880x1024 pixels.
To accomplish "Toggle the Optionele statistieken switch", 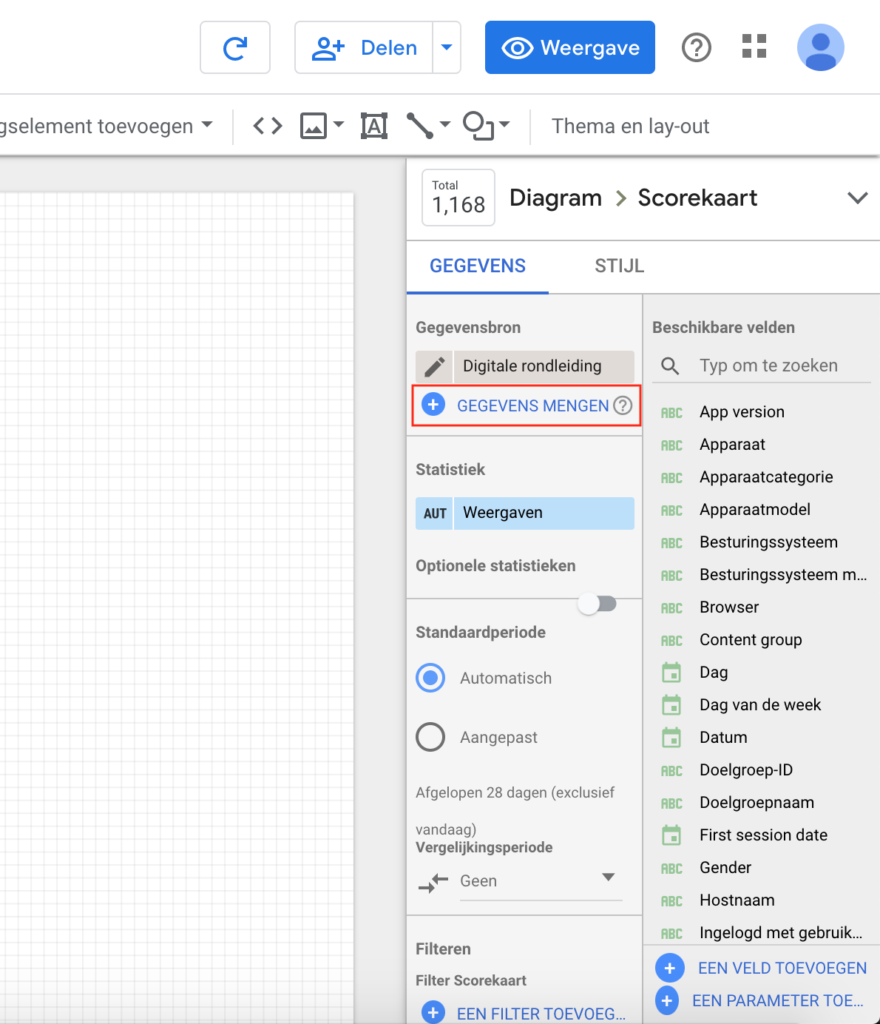I will pos(598,604).
